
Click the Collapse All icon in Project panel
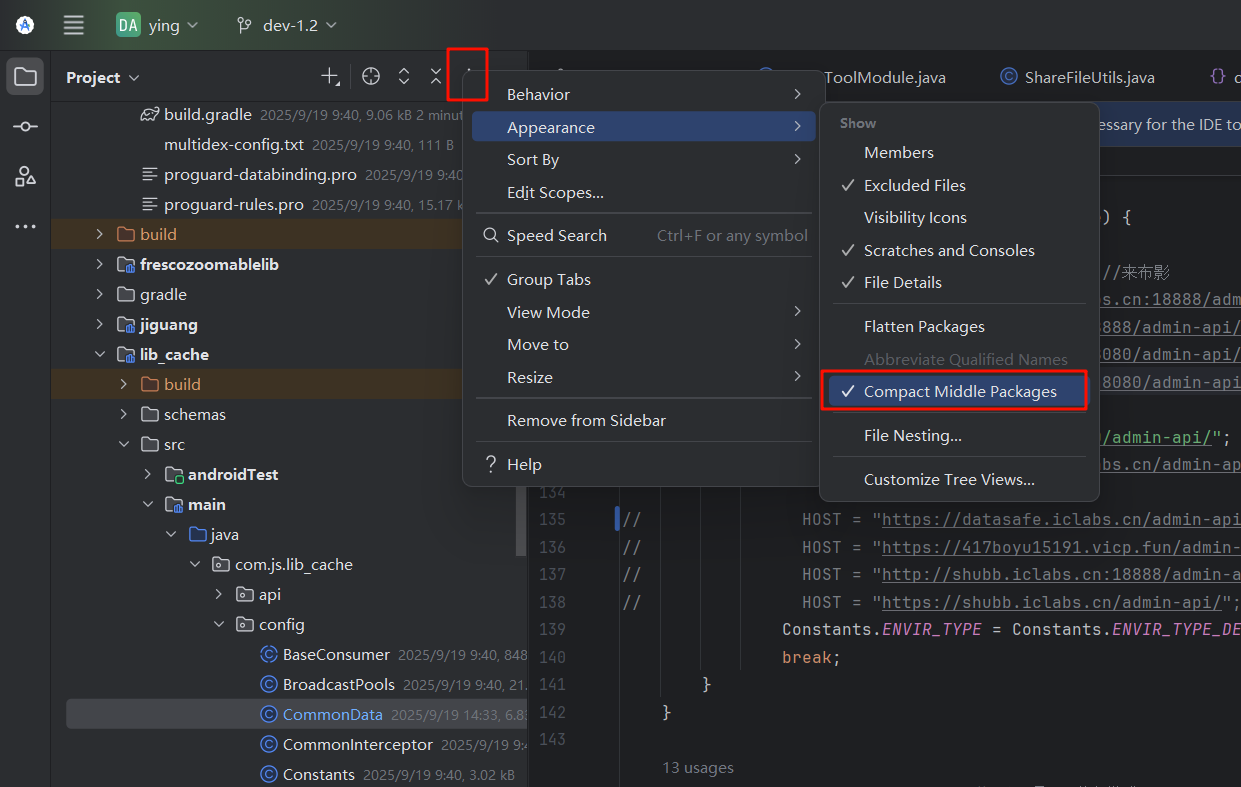pos(436,77)
